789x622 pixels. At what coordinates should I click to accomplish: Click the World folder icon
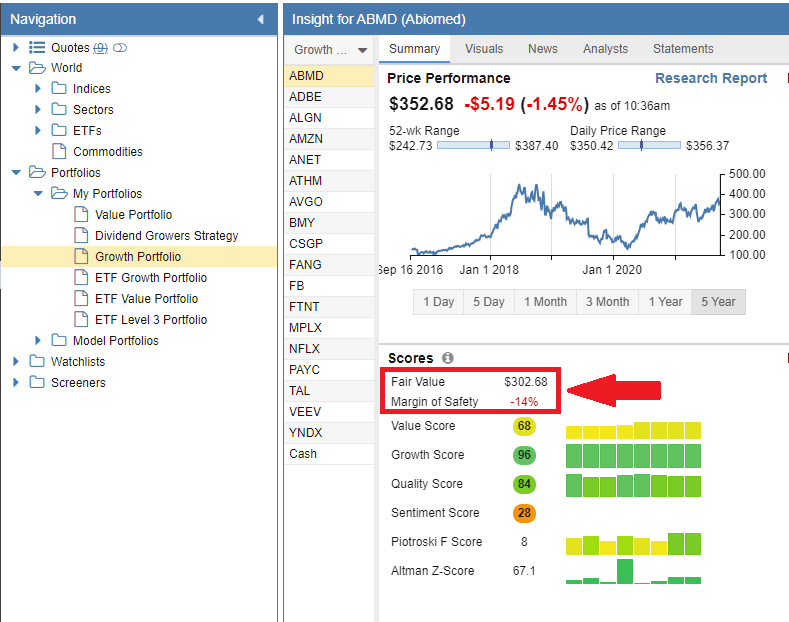click(37, 67)
